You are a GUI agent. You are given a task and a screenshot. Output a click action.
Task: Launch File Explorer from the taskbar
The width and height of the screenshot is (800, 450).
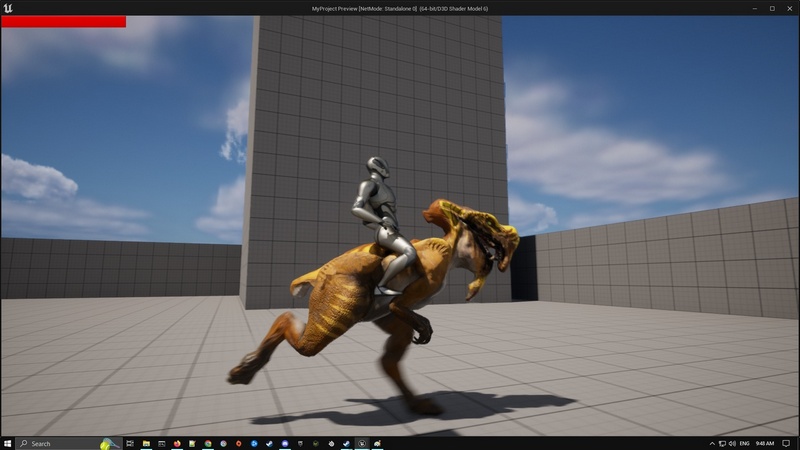[x=146, y=443]
